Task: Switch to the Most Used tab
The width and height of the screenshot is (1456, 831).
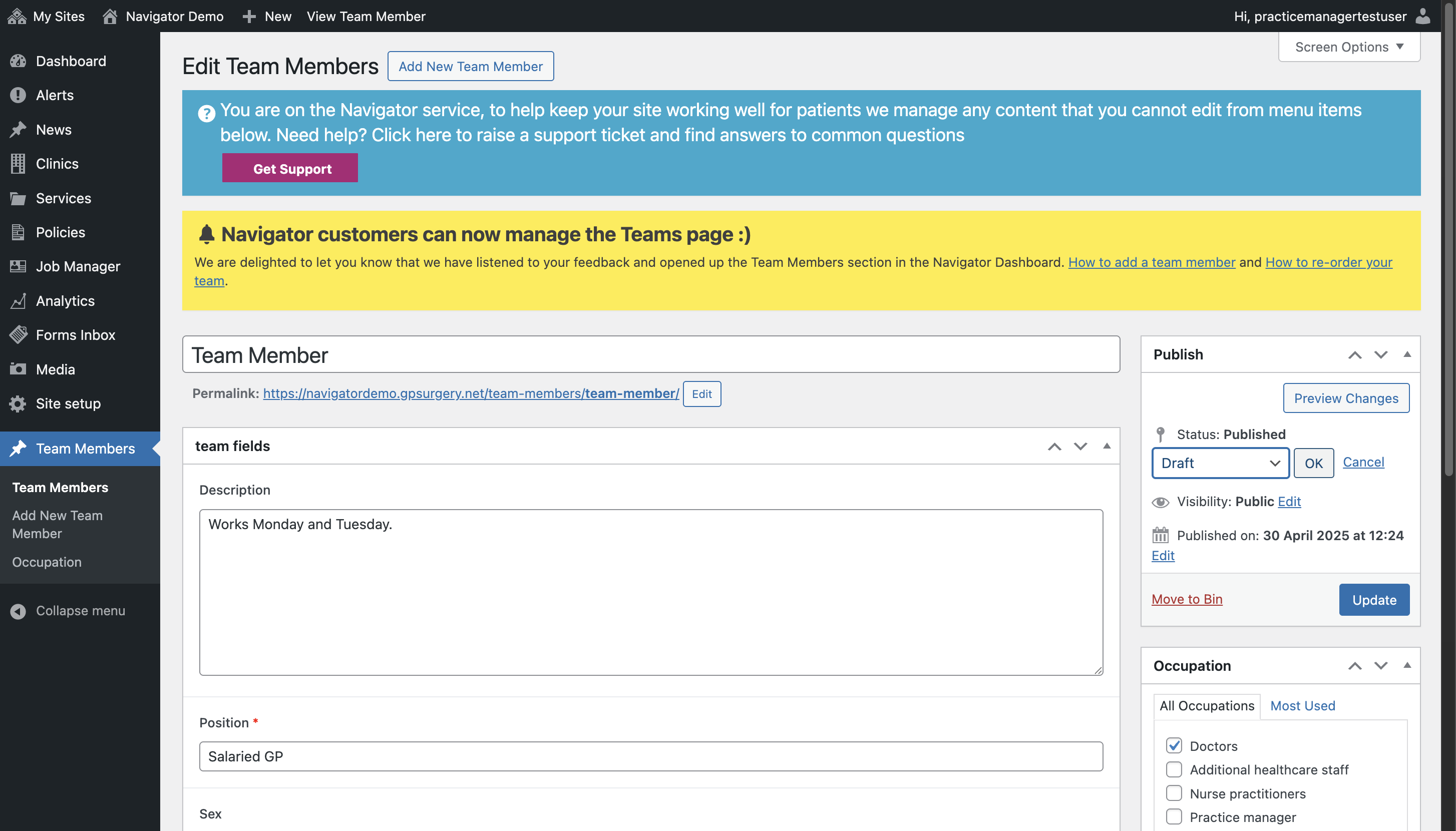Action: tap(1302, 705)
